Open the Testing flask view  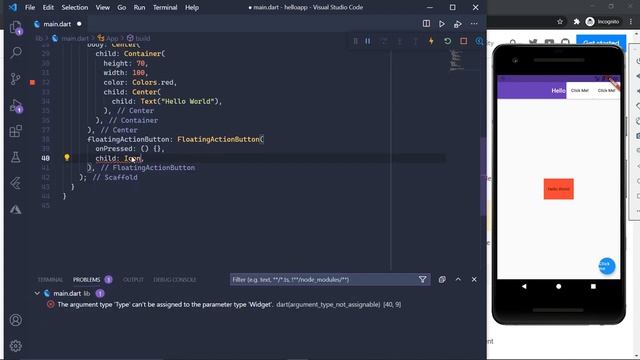pyautogui.click(x=16, y=157)
